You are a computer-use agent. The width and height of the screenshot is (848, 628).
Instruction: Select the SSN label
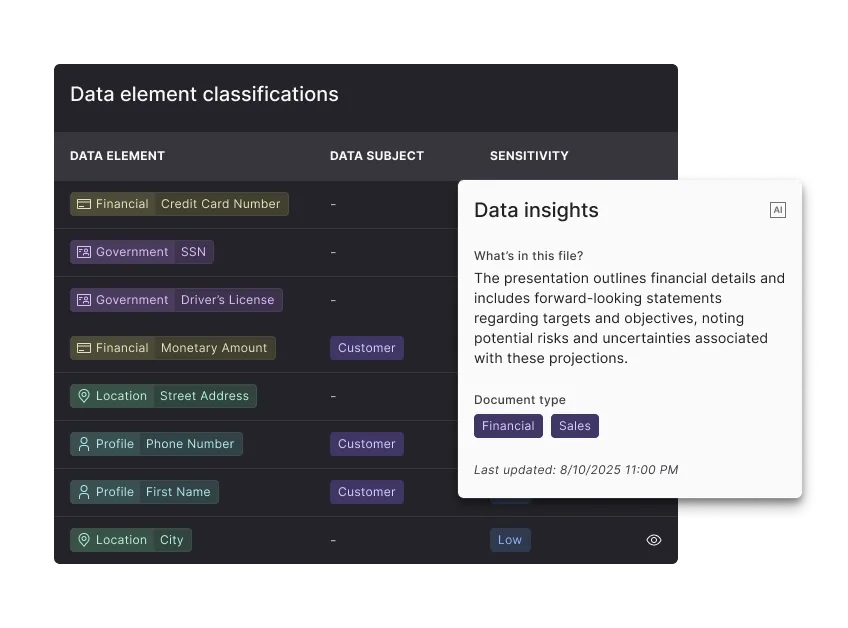pyautogui.click(x=194, y=252)
